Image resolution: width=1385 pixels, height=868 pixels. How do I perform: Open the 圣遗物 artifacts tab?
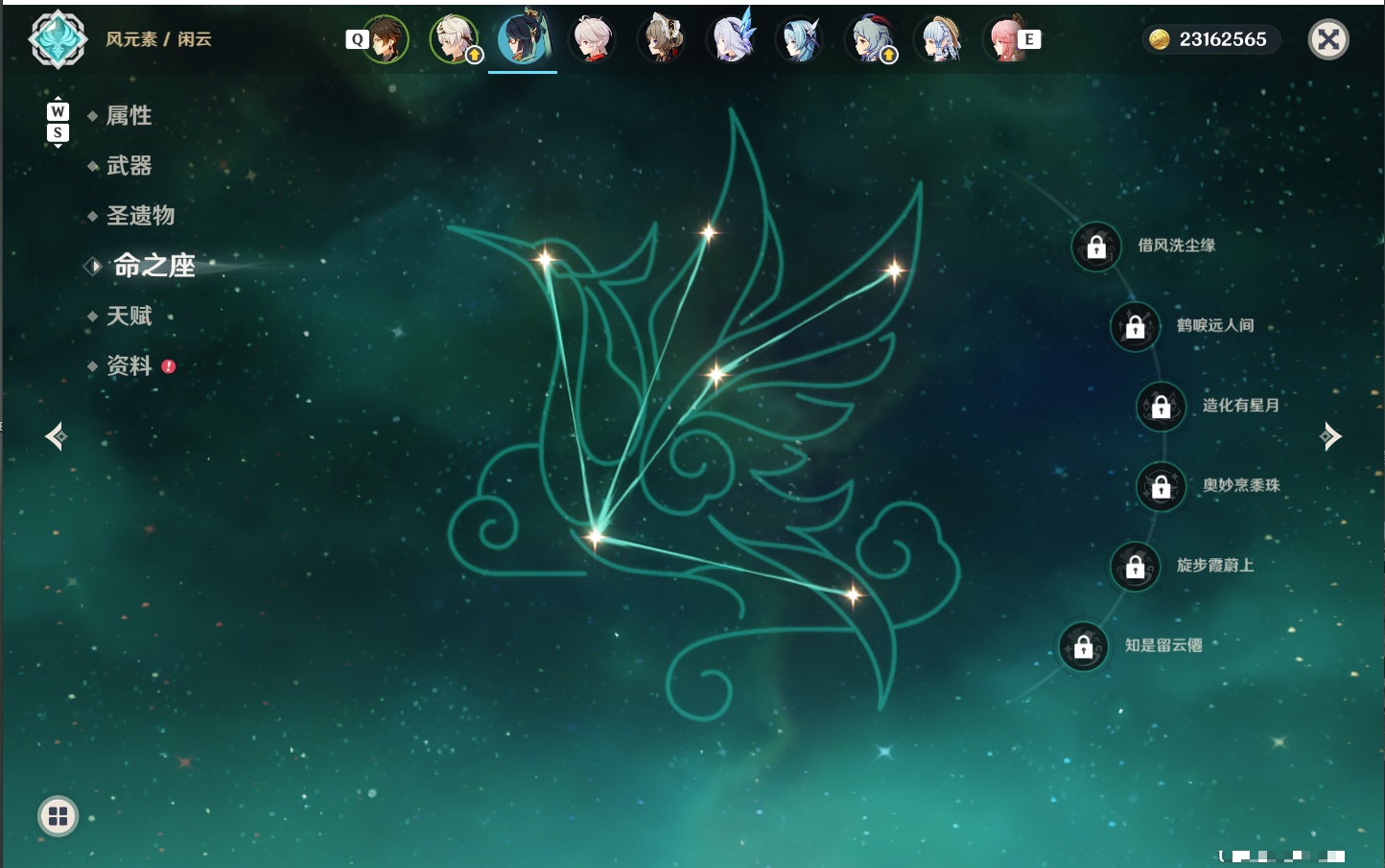click(x=140, y=216)
